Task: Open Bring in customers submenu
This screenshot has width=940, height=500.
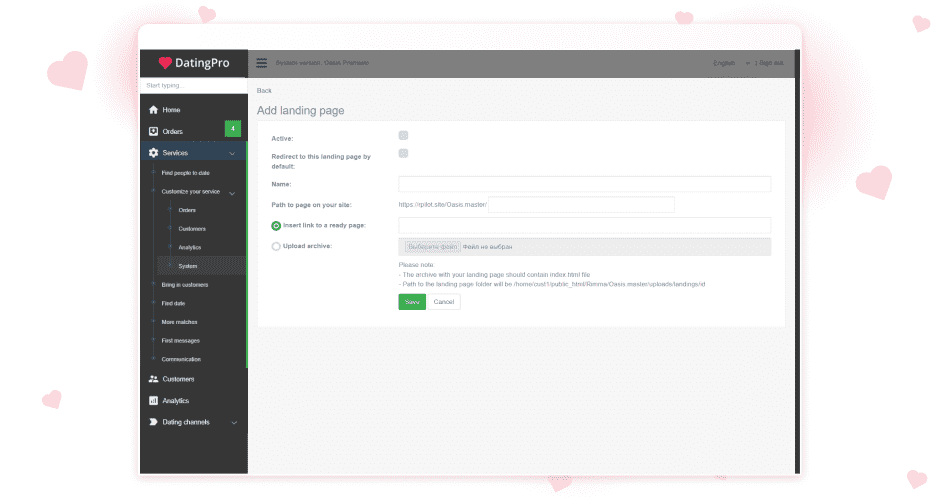Action: point(185,285)
